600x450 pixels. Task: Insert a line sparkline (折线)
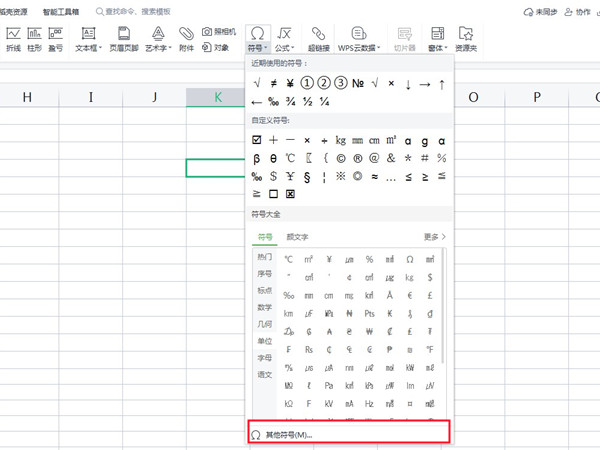coord(13,39)
